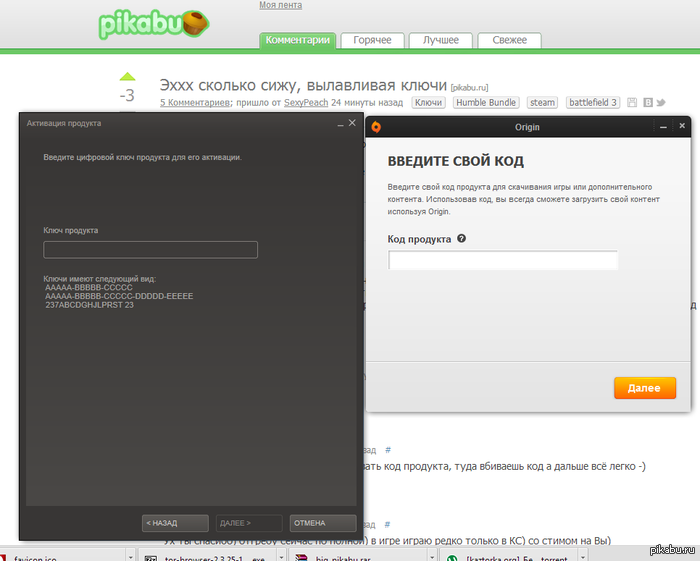This screenshot has width=700, height=561.
Task: Share the post via VK icon
Action: pyautogui.click(x=647, y=103)
